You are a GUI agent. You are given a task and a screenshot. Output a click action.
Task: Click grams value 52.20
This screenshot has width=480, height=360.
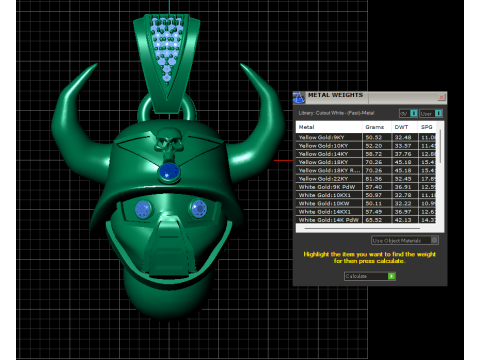373,146
